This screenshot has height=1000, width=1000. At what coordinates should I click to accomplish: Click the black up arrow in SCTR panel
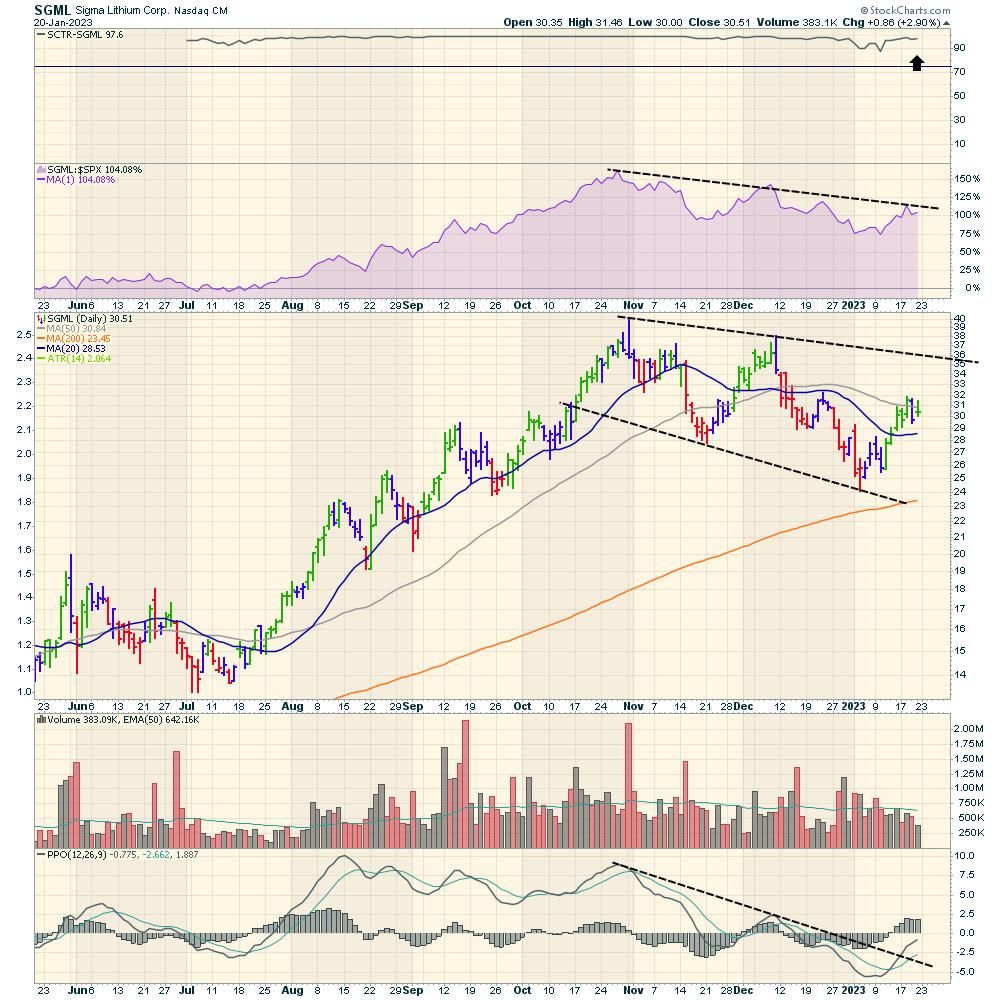pos(916,63)
